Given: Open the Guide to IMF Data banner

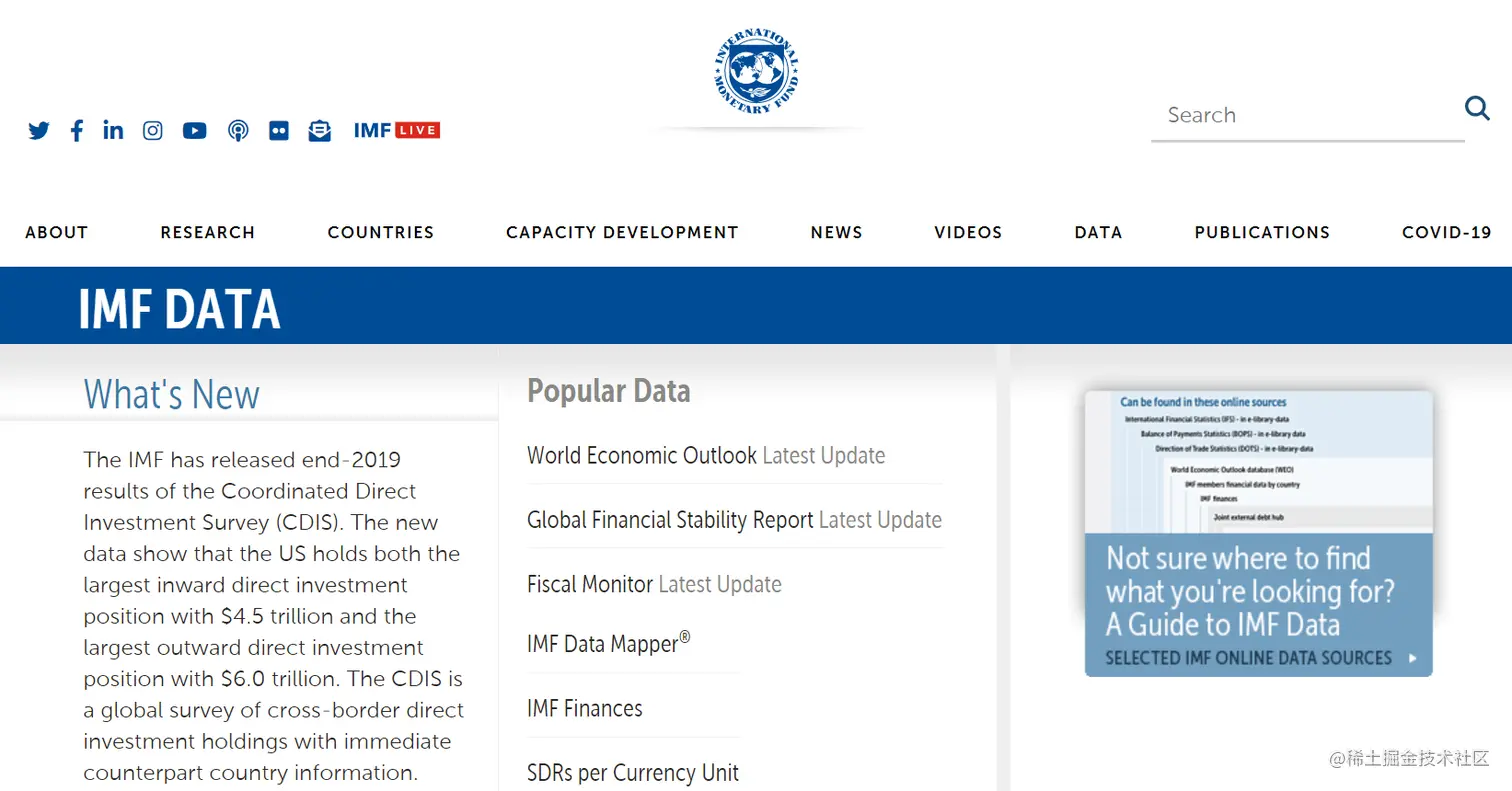Looking at the screenshot, I should 1258,533.
